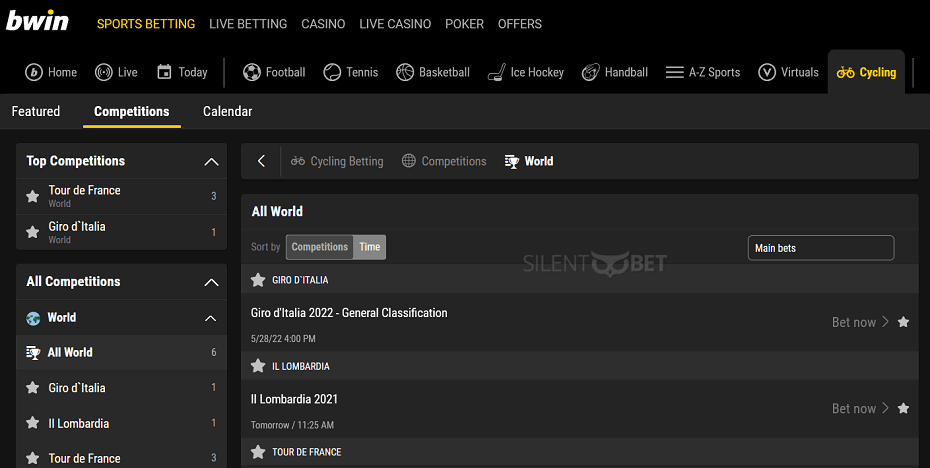Screen dimensions: 930x468
Task: Open Live section broadcast icon
Action: pyautogui.click(x=104, y=72)
